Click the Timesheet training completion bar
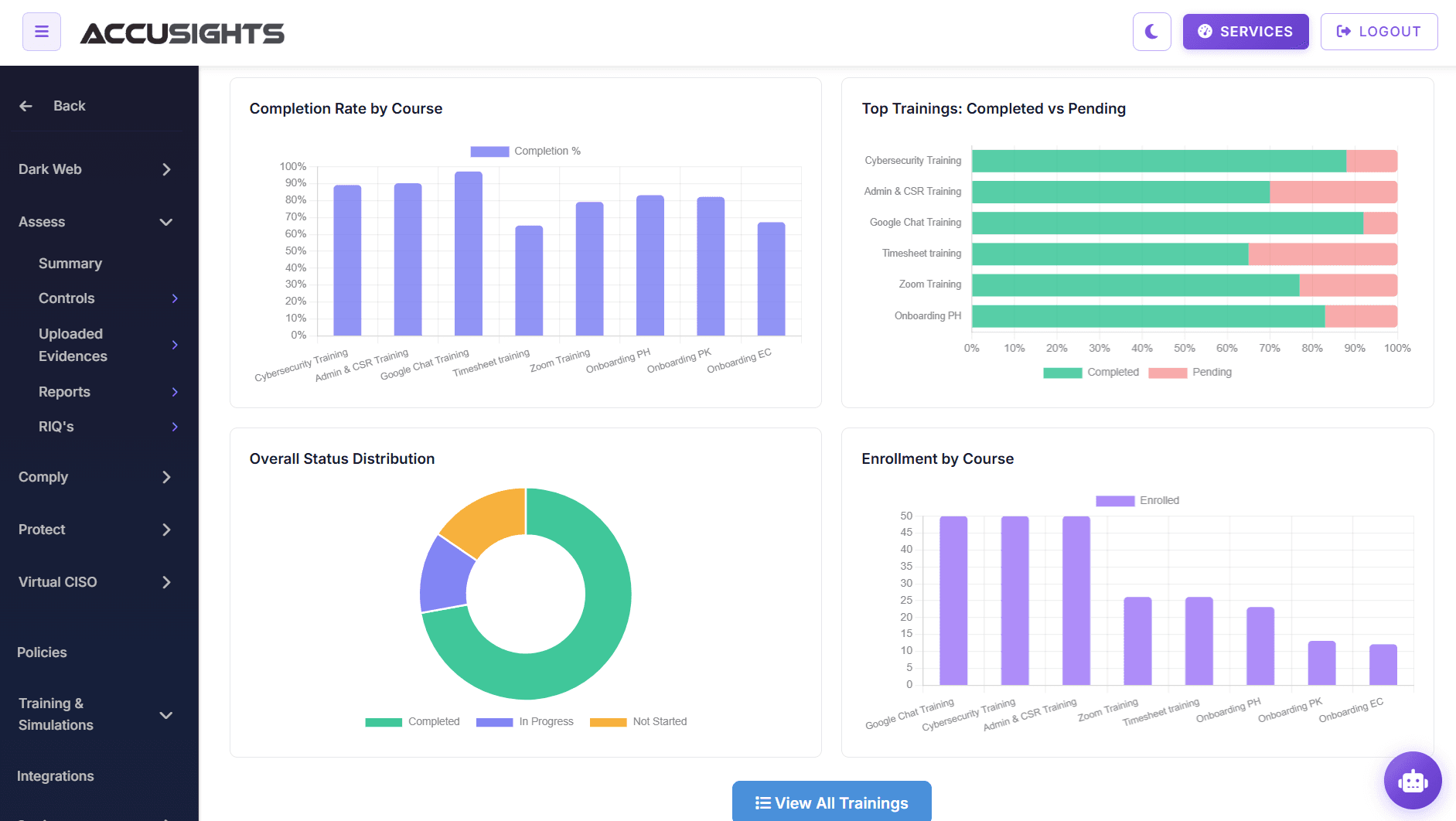 [x=529, y=281]
